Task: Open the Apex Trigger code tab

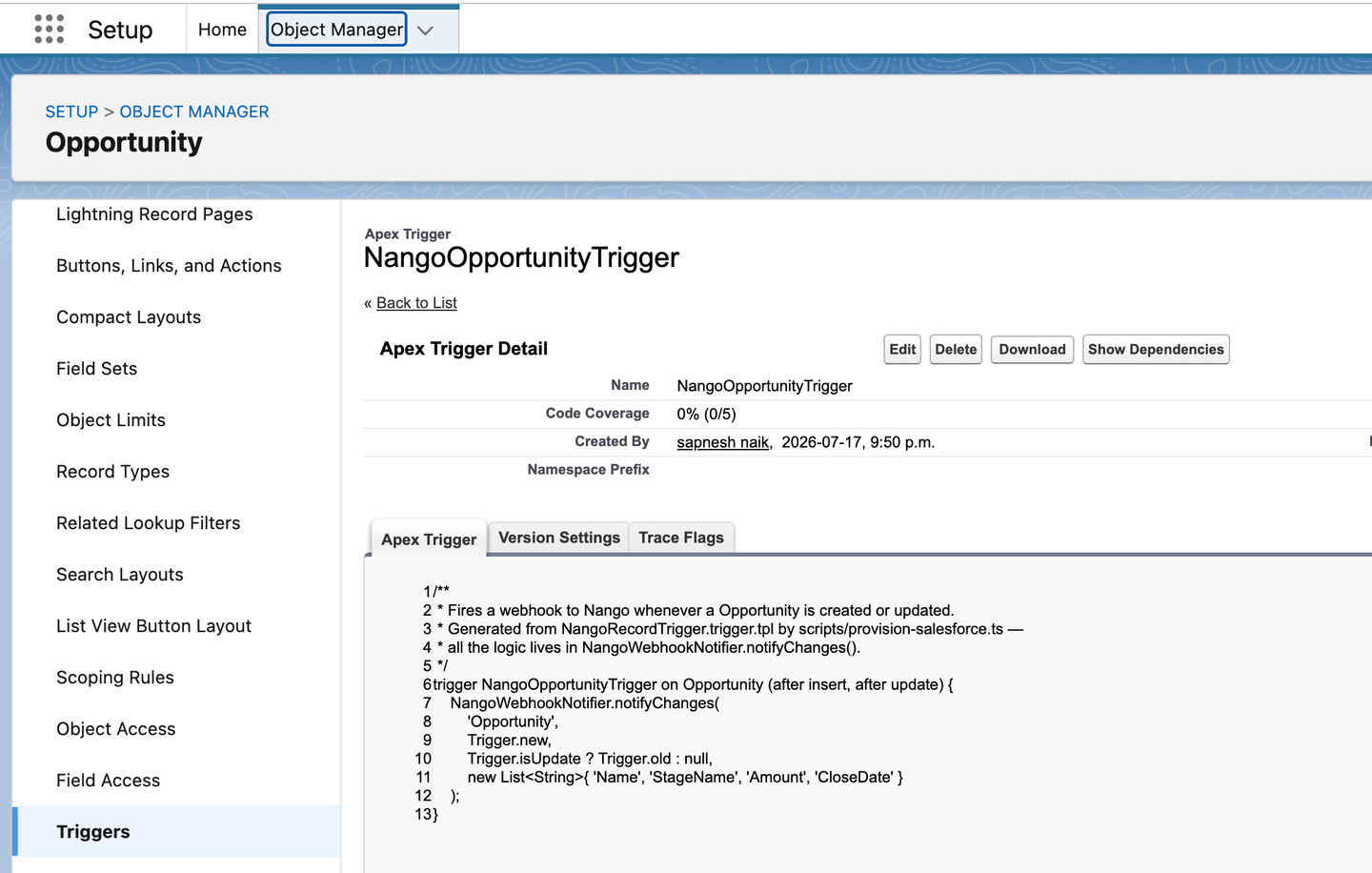Action: point(429,539)
